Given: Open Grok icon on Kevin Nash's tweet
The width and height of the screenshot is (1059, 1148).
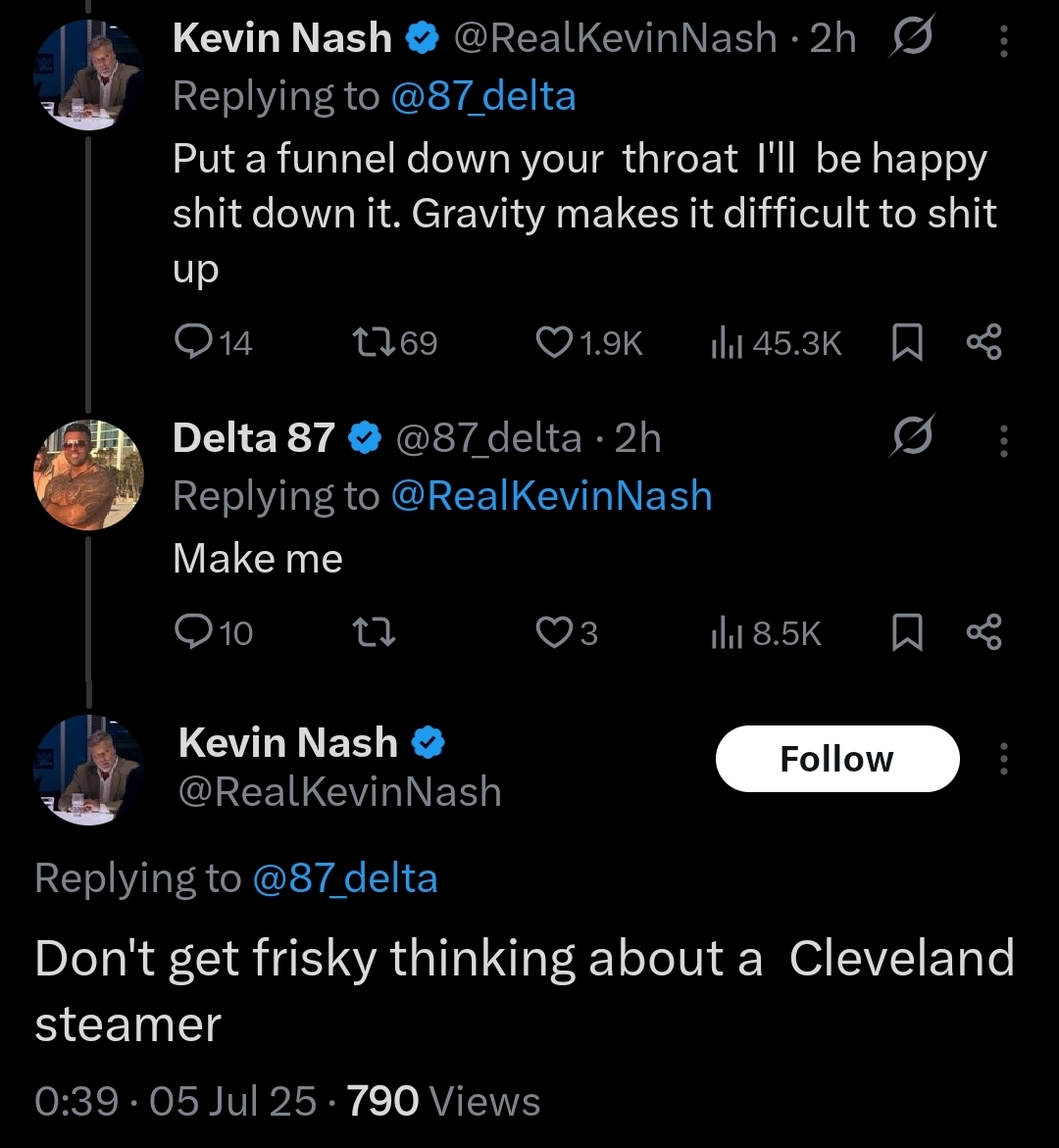Looking at the screenshot, I should [911, 38].
